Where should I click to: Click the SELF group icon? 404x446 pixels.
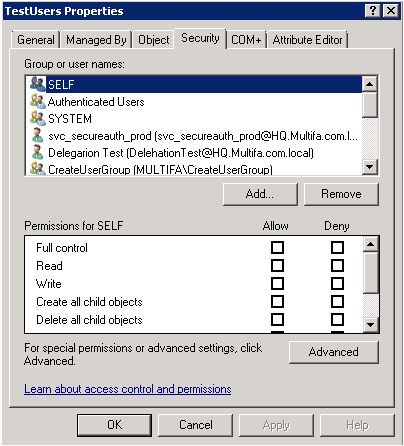(37, 84)
